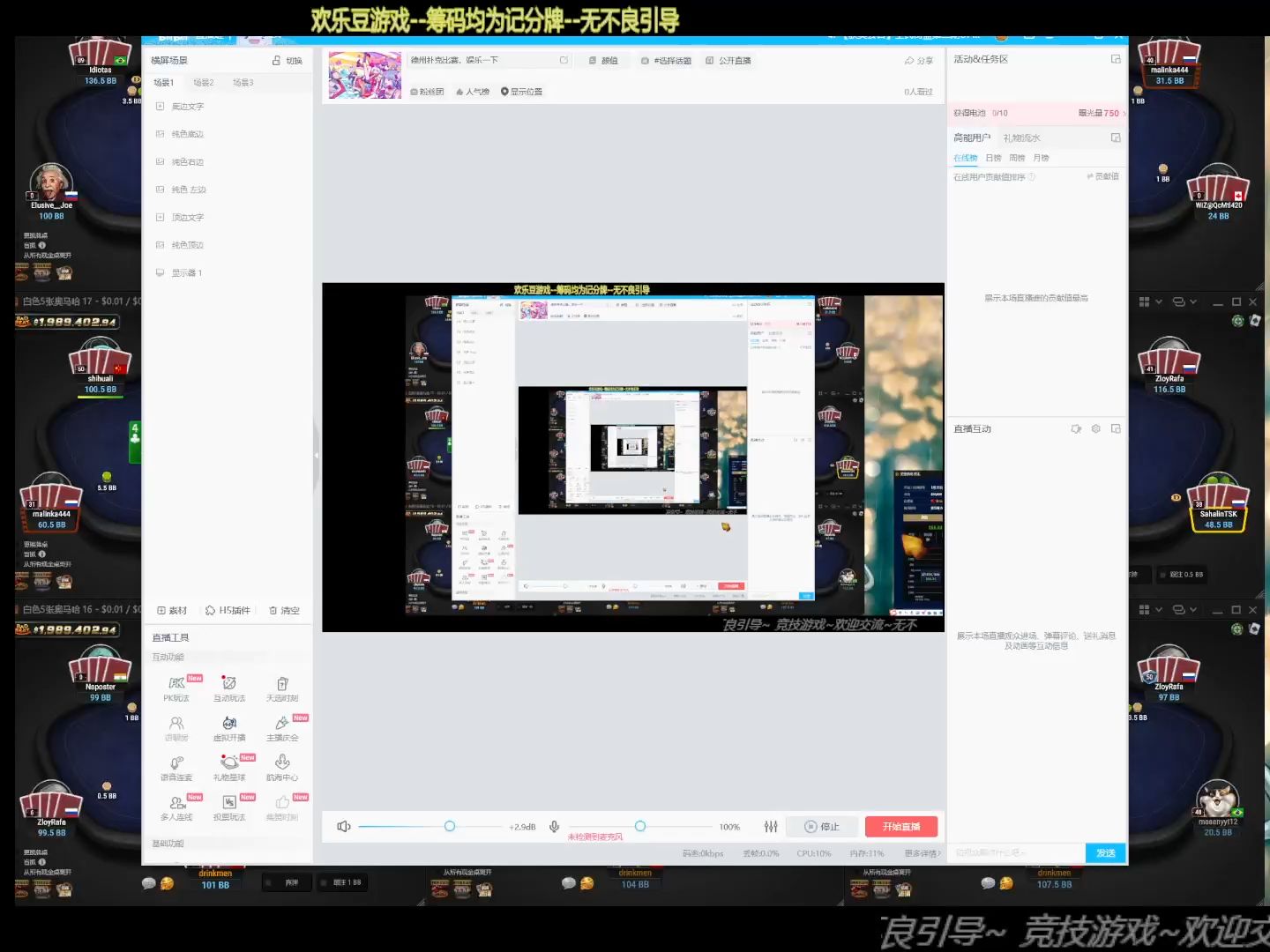
Task: Expand 更多详情 stats details
Action: click(x=923, y=853)
